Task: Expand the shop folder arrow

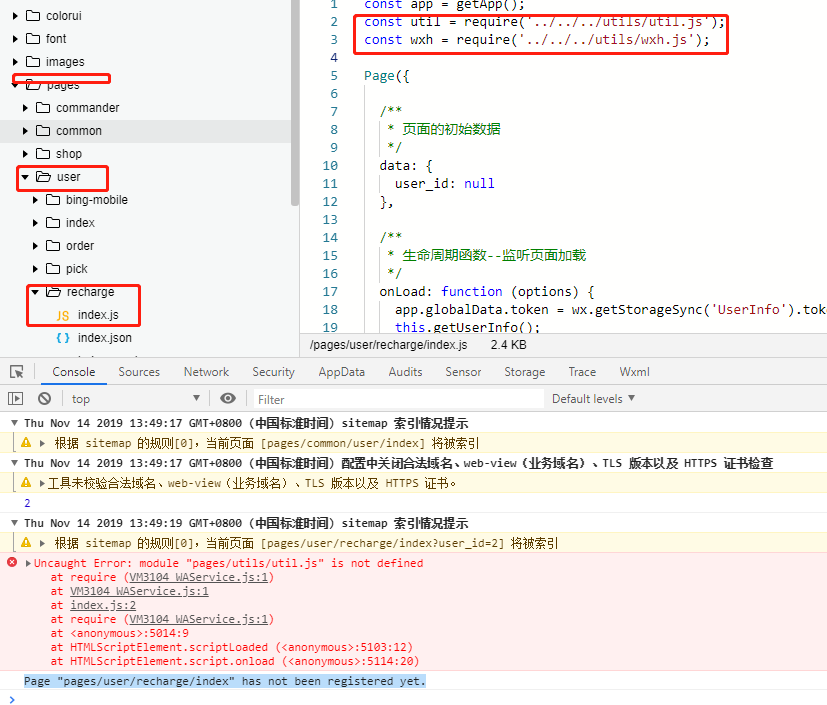Action: point(25,153)
